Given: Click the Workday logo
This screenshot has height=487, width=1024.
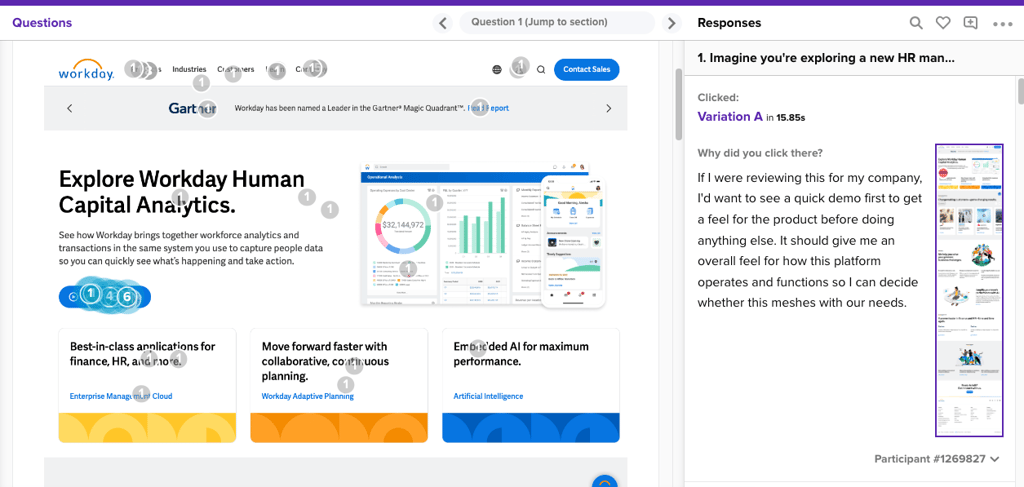Looking at the screenshot, I should click(x=86, y=69).
